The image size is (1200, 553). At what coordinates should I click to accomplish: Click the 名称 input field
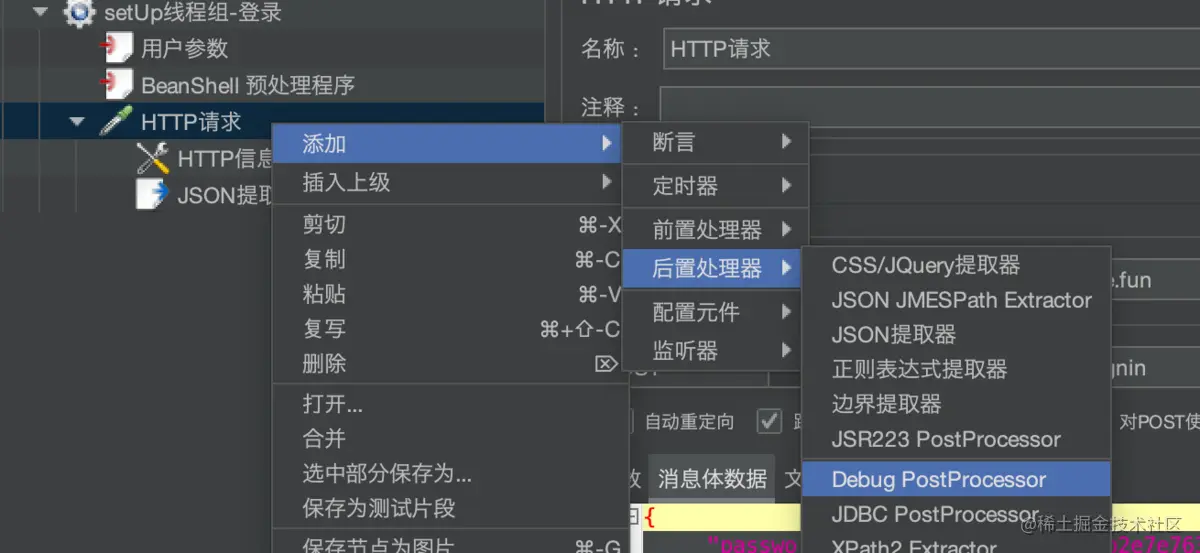(931, 48)
